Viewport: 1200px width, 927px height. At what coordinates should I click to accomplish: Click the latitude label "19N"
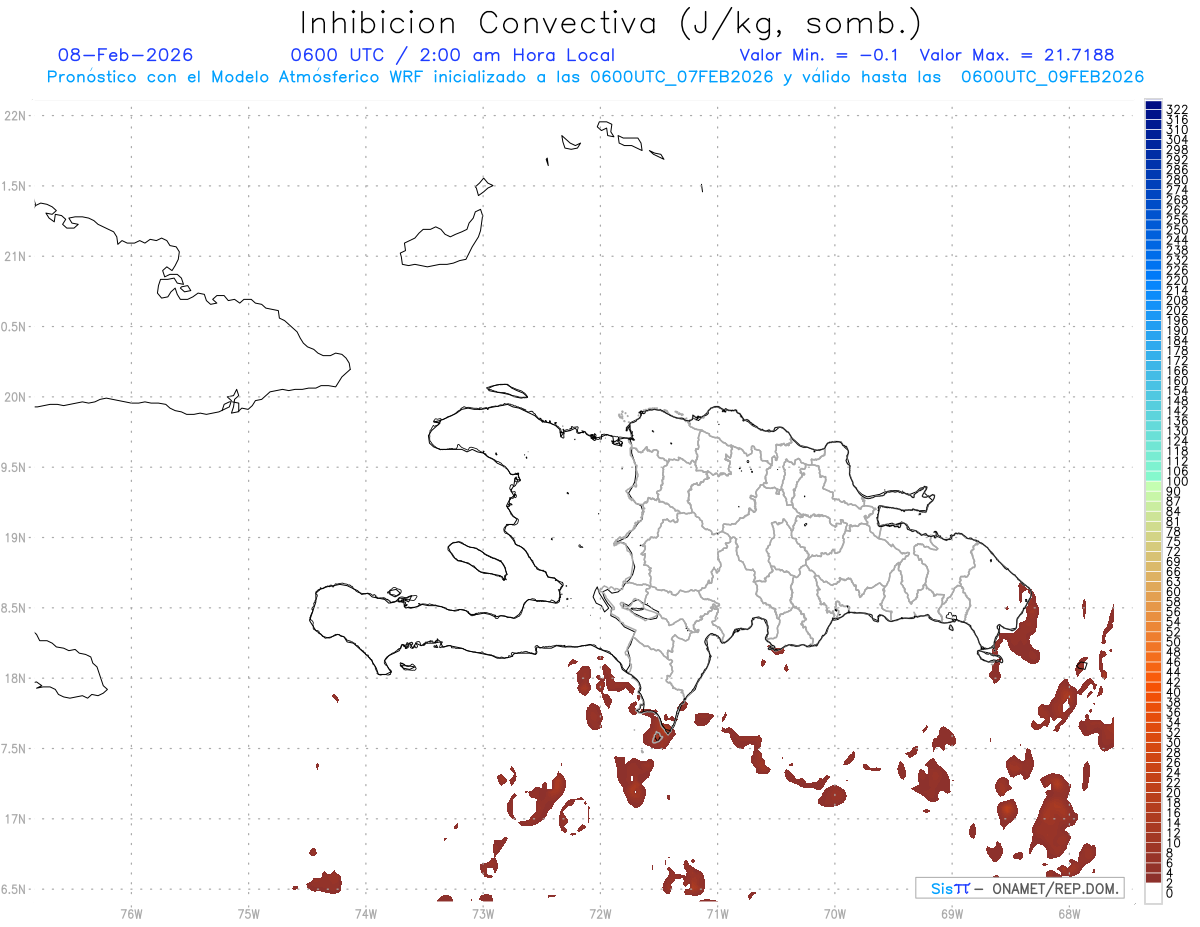pos(14,537)
